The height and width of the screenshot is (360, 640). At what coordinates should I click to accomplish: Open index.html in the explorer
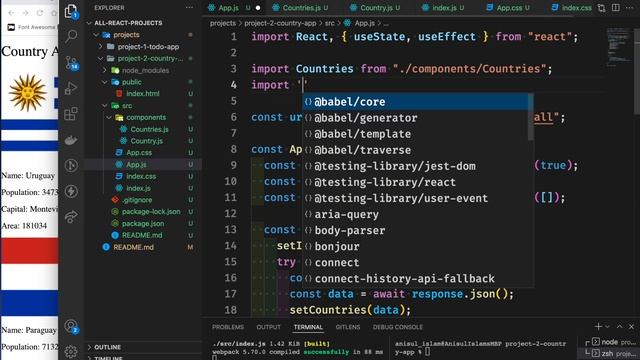coord(142,94)
